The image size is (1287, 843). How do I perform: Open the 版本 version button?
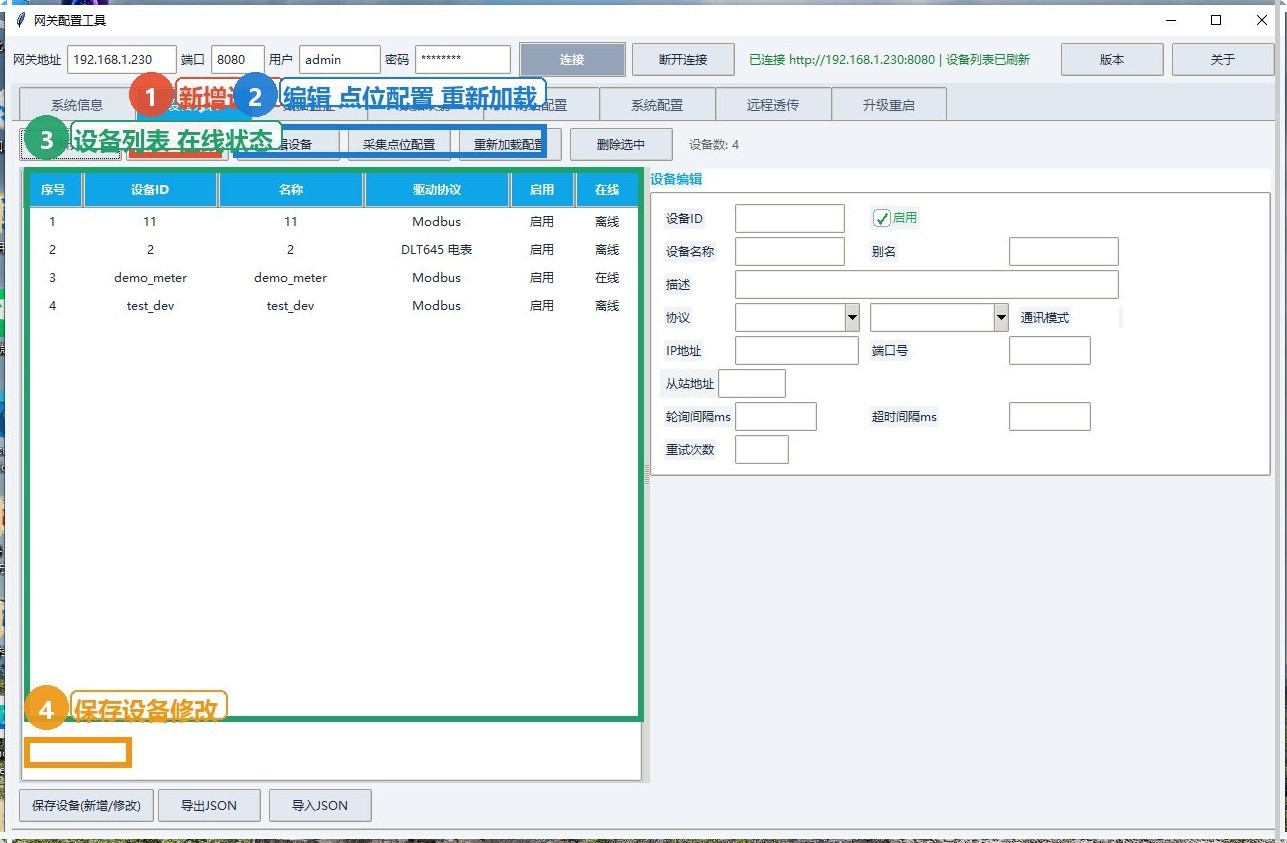tap(1112, 60)
